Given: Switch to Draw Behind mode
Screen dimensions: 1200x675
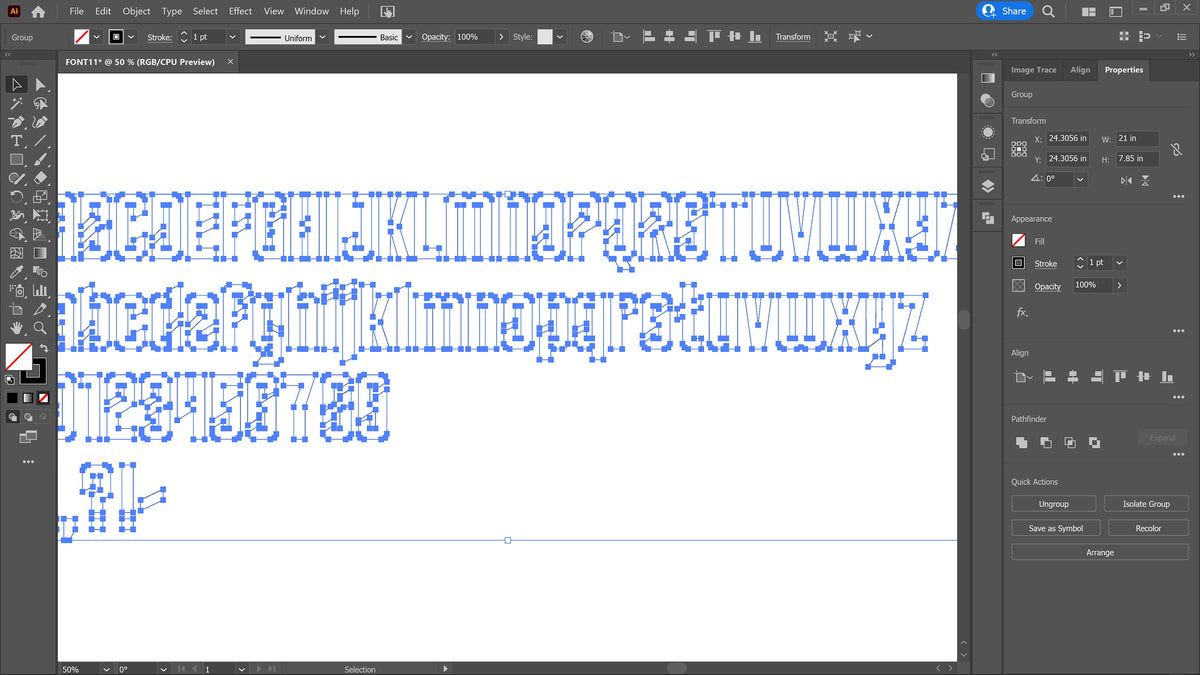Looking at the screenshot, I should pyautogui.click(x=28, y=416).
